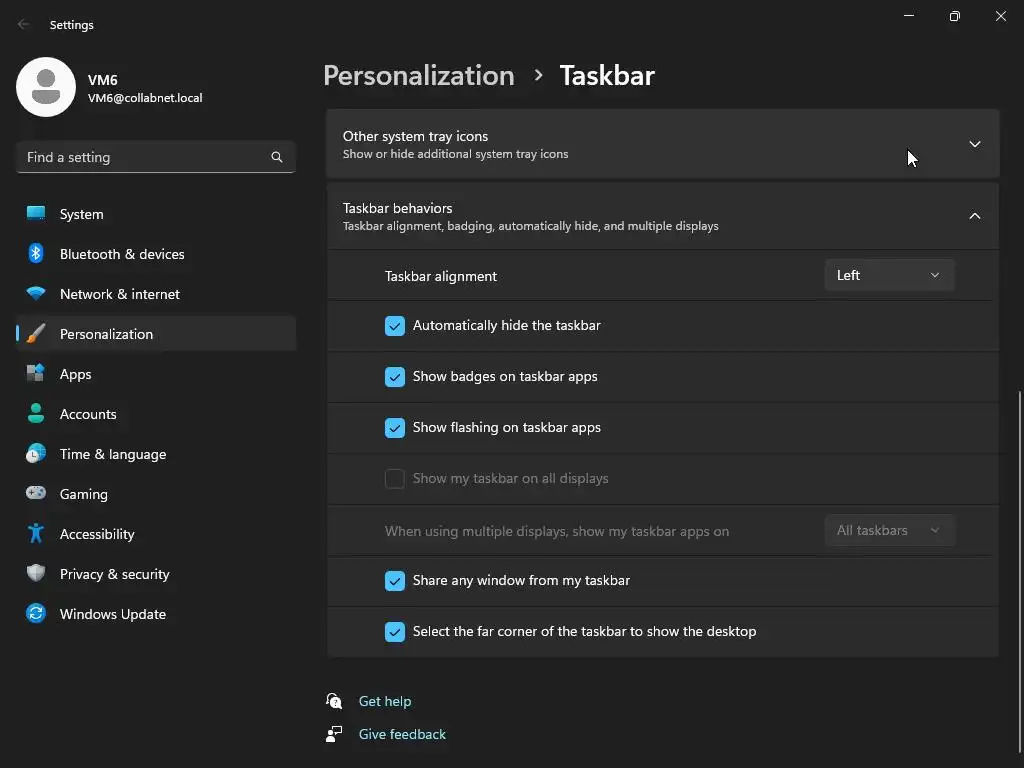Expand Other system tray icons section
1024x768 pixels.
[x=974, y=144]
